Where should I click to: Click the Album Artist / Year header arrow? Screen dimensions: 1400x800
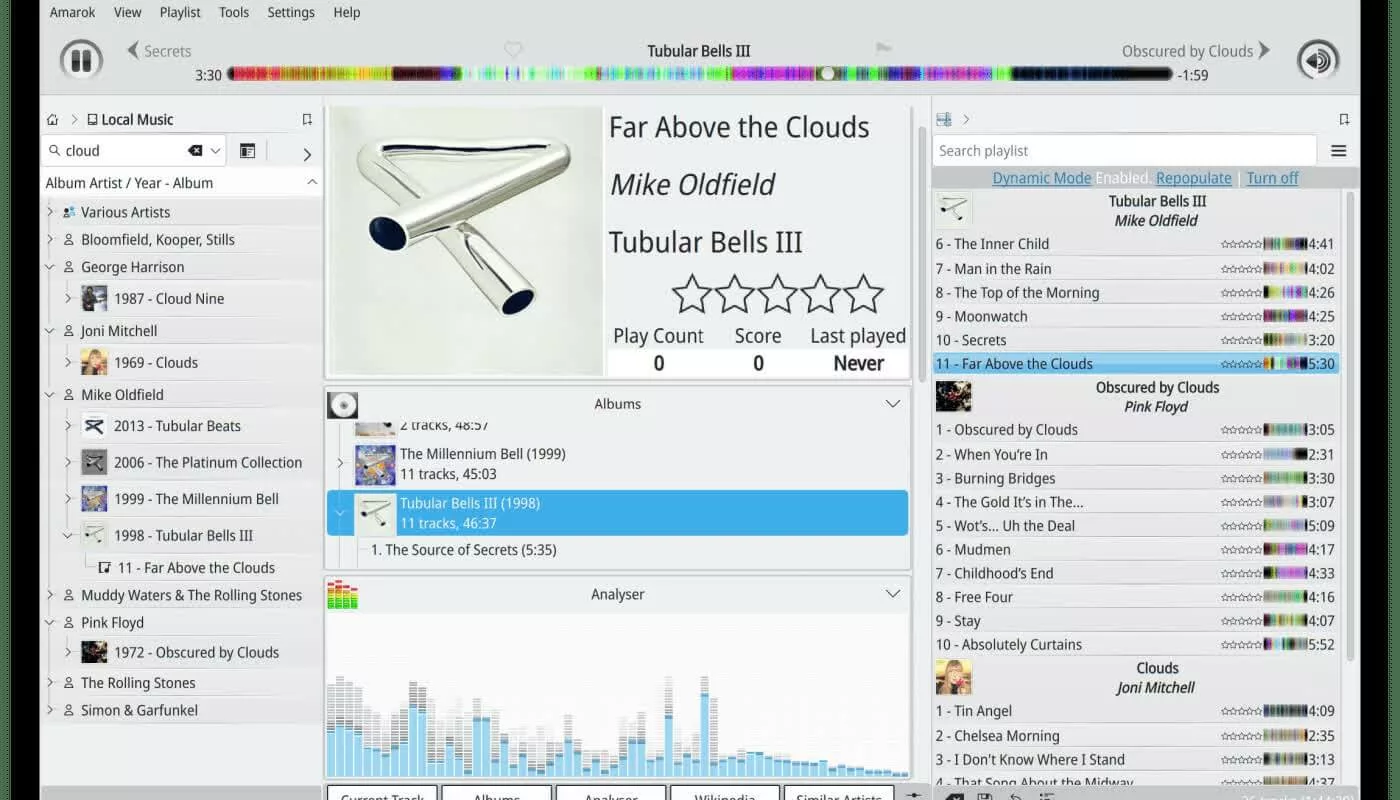click(x=312, y=182)
